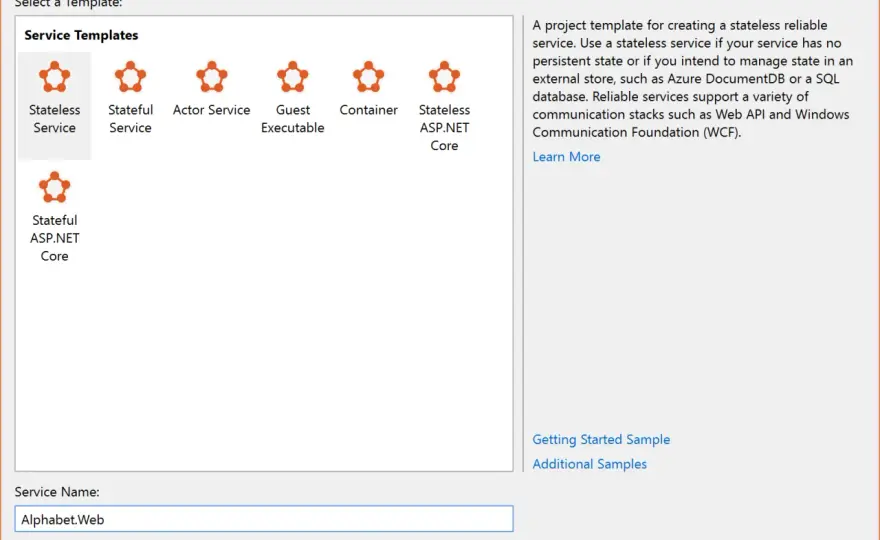Choose the Stateless ASP.NET Core icon
880x540 pixels.
click(444, 77)
